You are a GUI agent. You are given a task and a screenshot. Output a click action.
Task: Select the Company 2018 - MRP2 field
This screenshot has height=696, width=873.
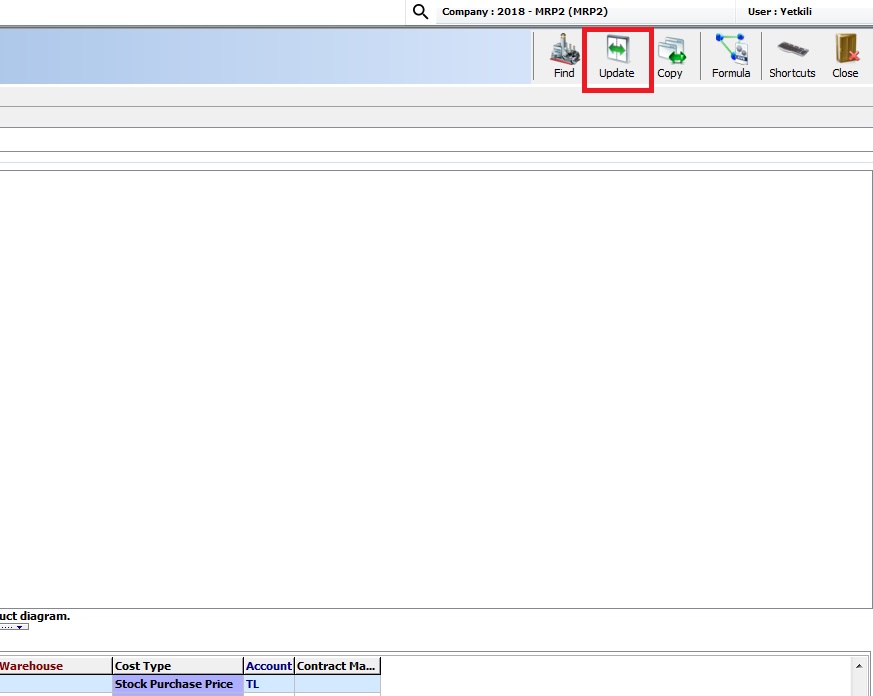[x=585, y=12]
